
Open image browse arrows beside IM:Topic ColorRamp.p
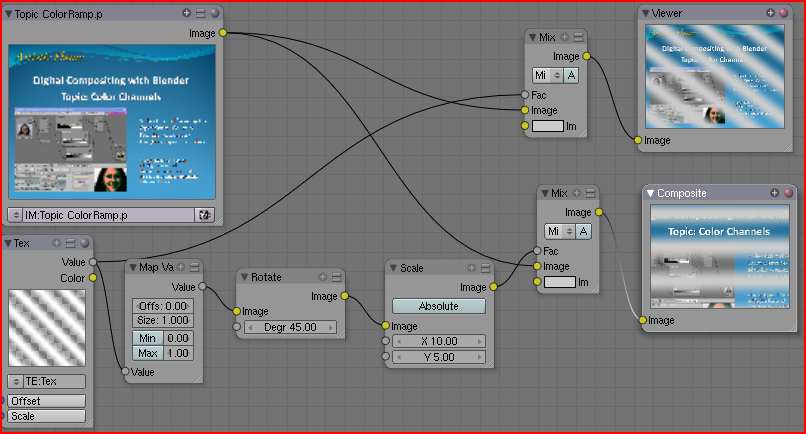[x=16, y=215]
